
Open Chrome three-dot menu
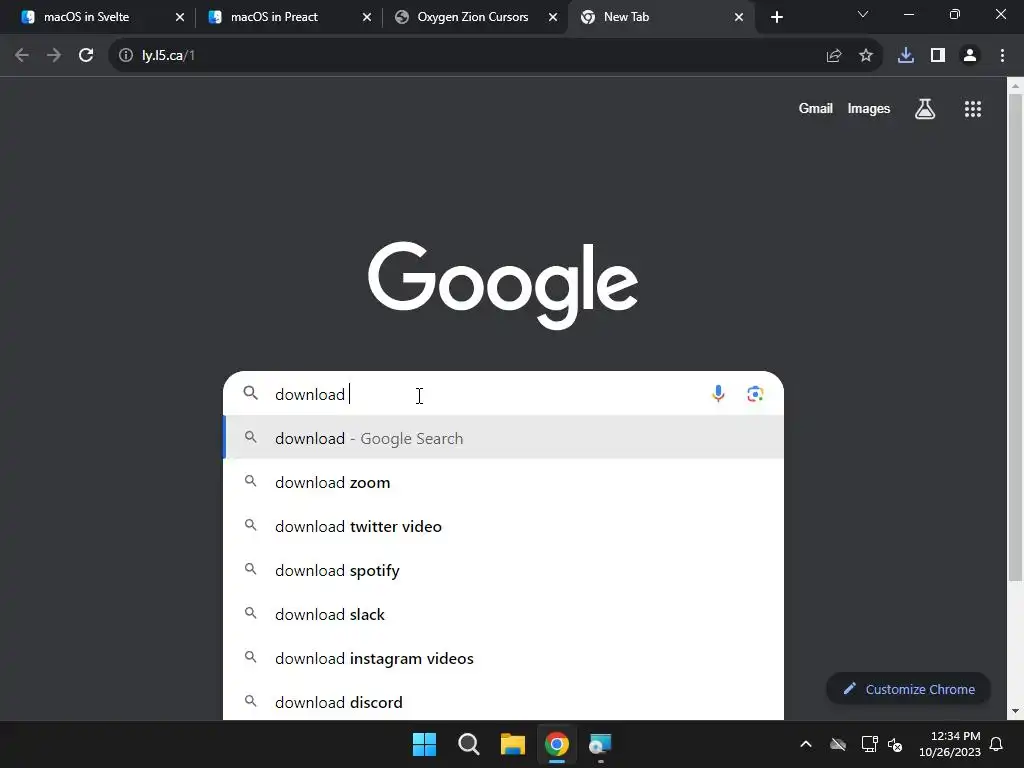[x=1002, y=56]
